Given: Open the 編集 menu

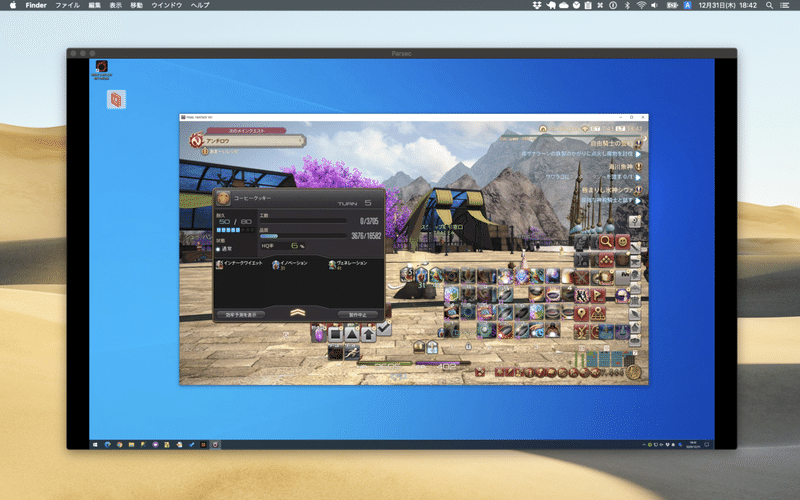Looking at the screenshot, I should point(94,5).
